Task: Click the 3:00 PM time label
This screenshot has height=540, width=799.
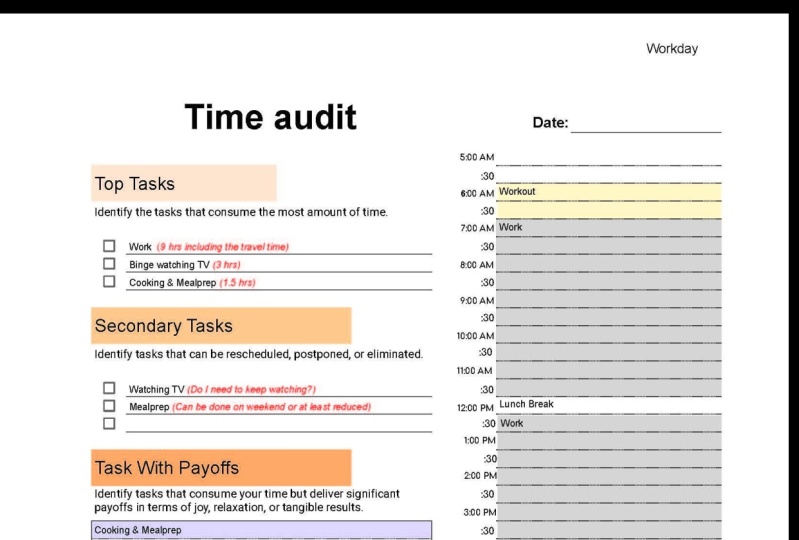Action: coord(479,512)
